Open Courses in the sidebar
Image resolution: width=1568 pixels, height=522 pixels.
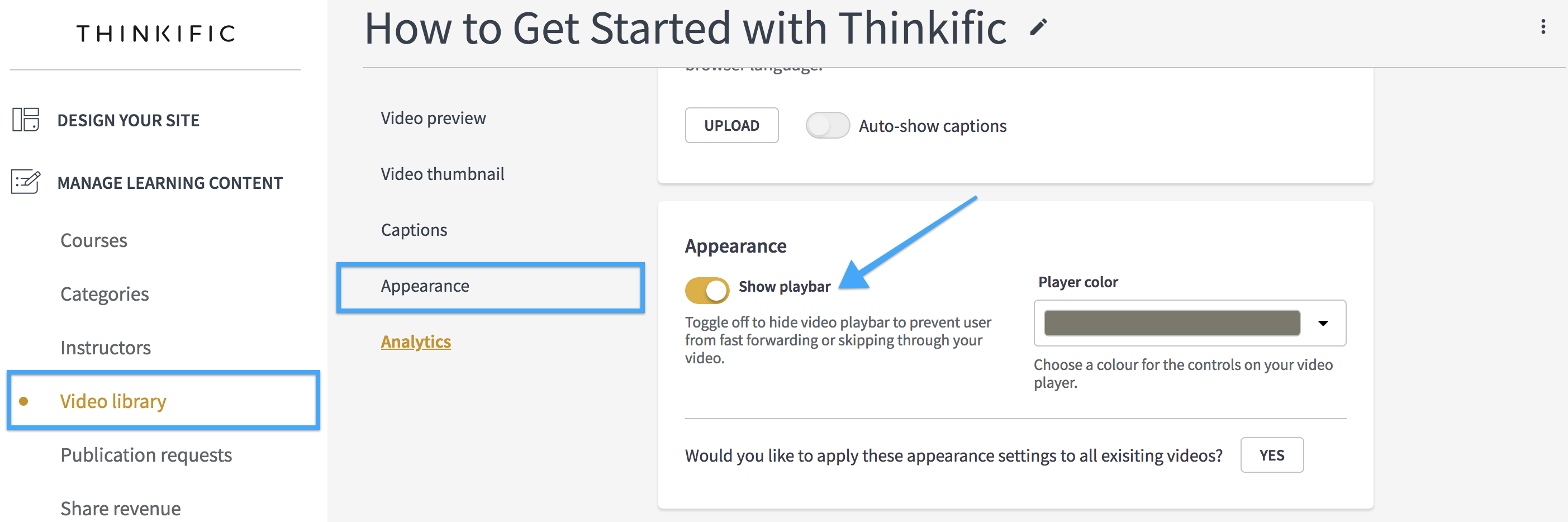pos(94,240)
